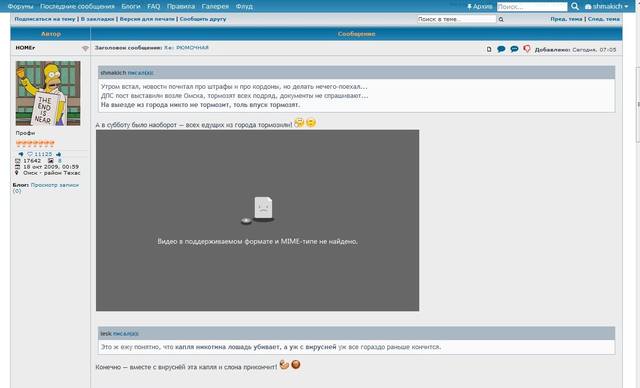The image size is (640, 388).
Task: Click the magnifier search icon in top bar
Action: [x=575, y=7]
